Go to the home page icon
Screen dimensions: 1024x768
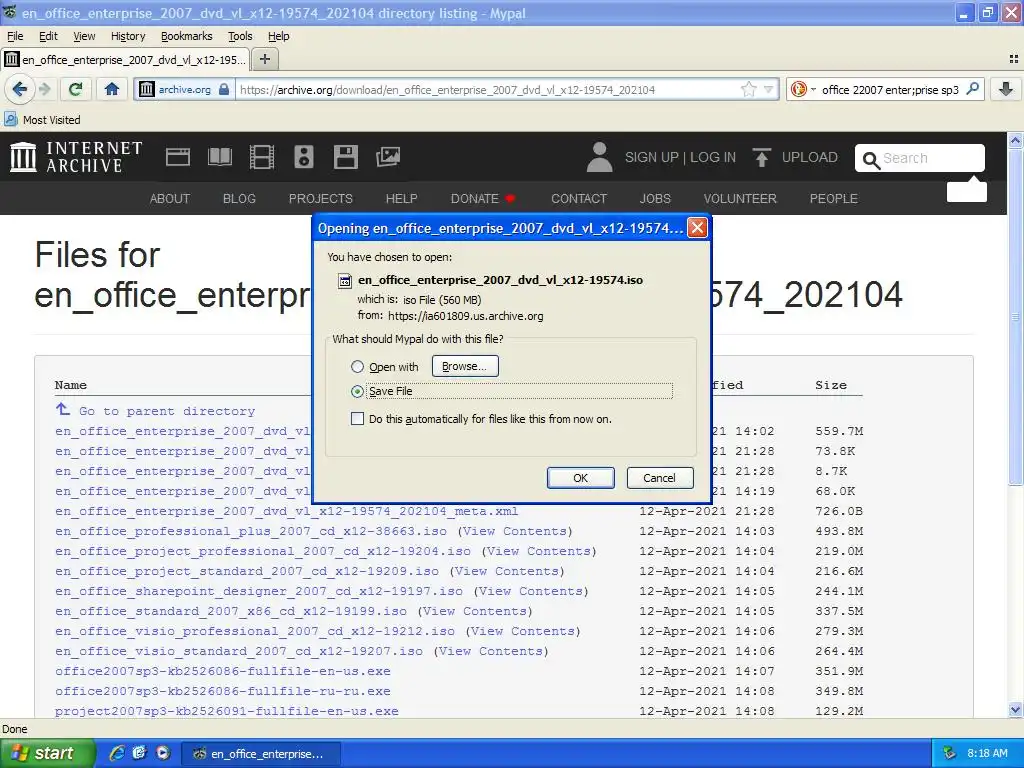(112, 89)
